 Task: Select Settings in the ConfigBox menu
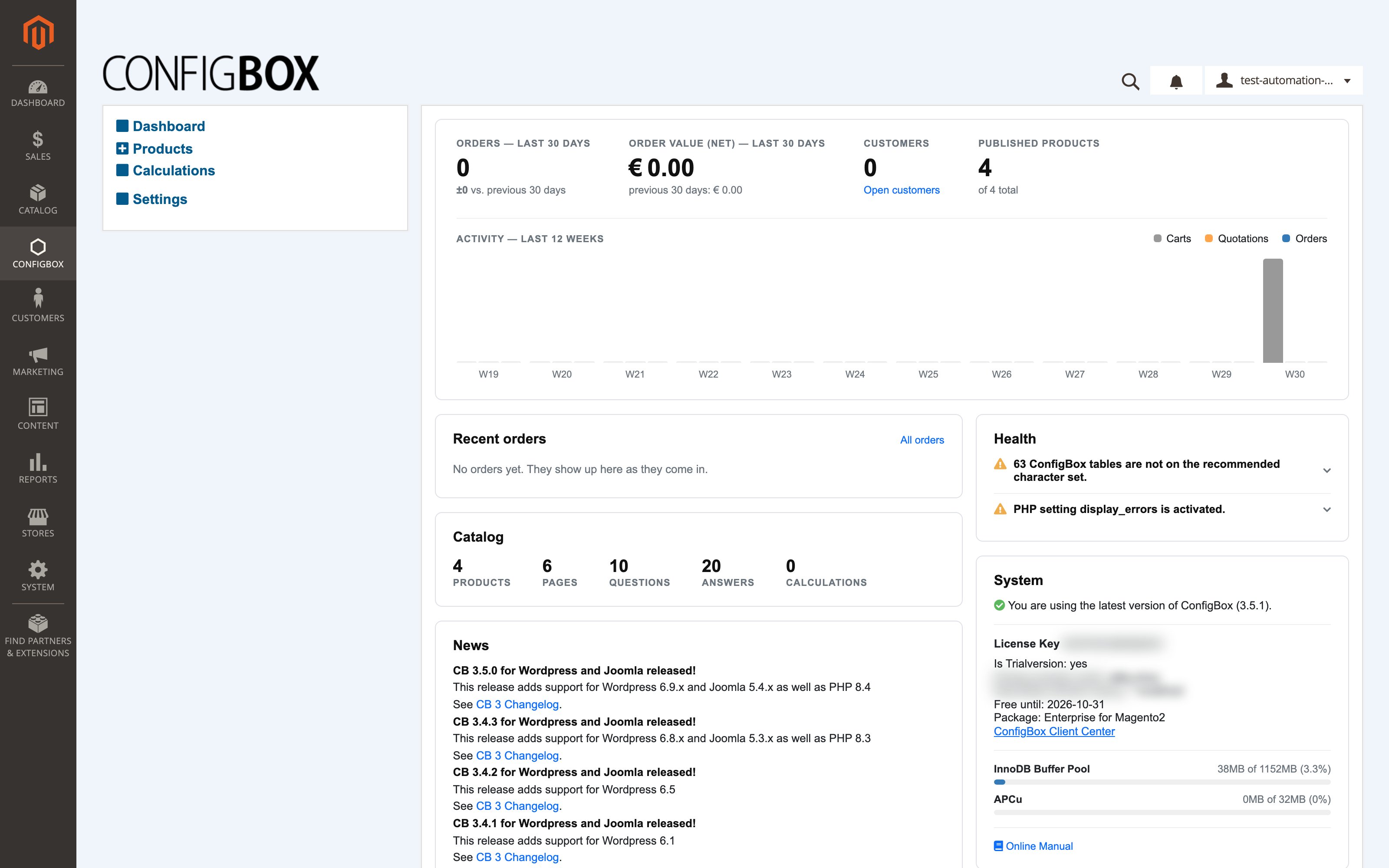pyautogui.click(x=160, y=199)
